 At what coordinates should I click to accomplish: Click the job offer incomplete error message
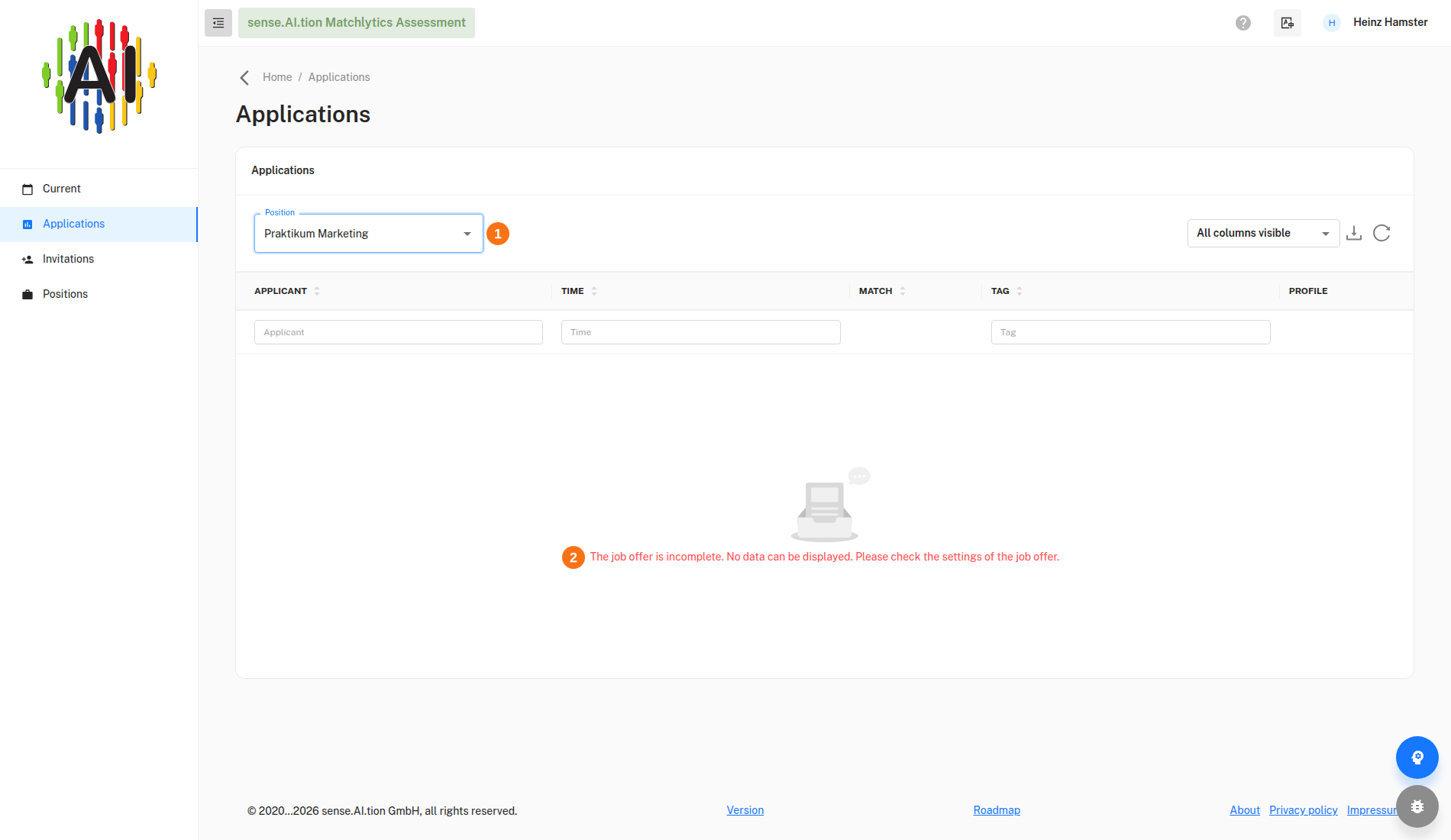point(825,557)
